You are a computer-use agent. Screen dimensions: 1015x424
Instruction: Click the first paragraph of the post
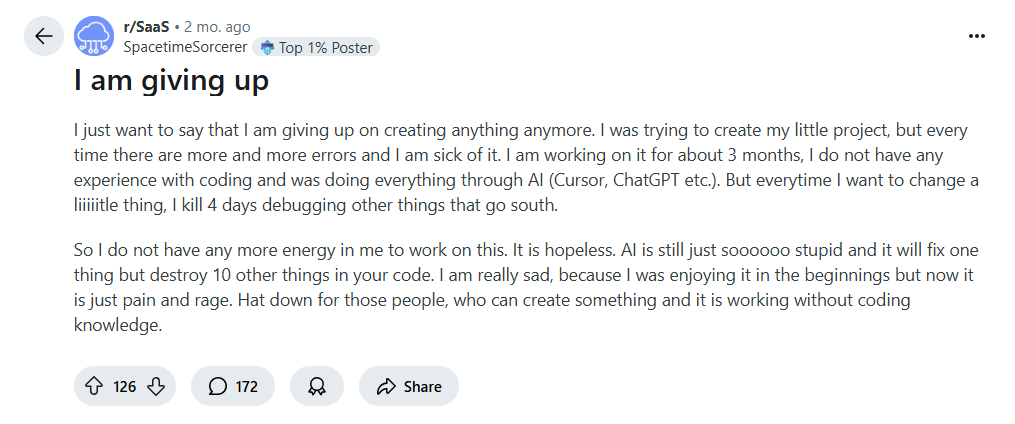coord(526,168)
